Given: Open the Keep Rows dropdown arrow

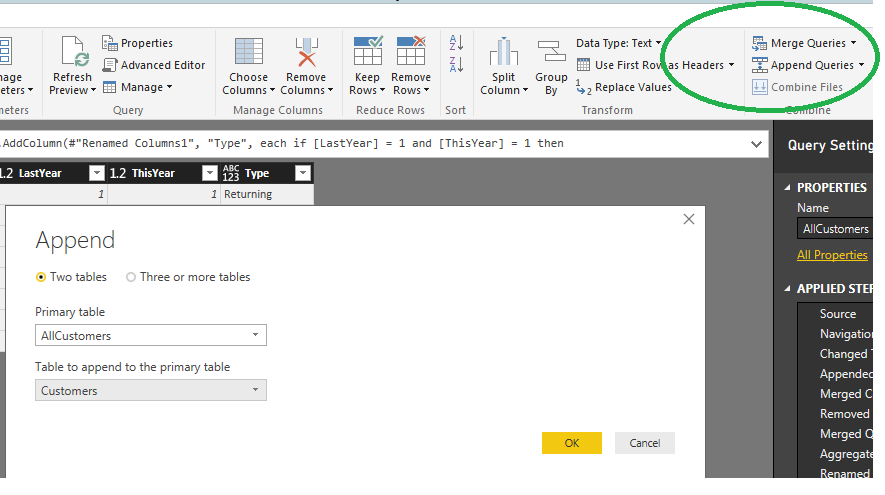Looking at the screenshot, I should (x=382, y=90).
